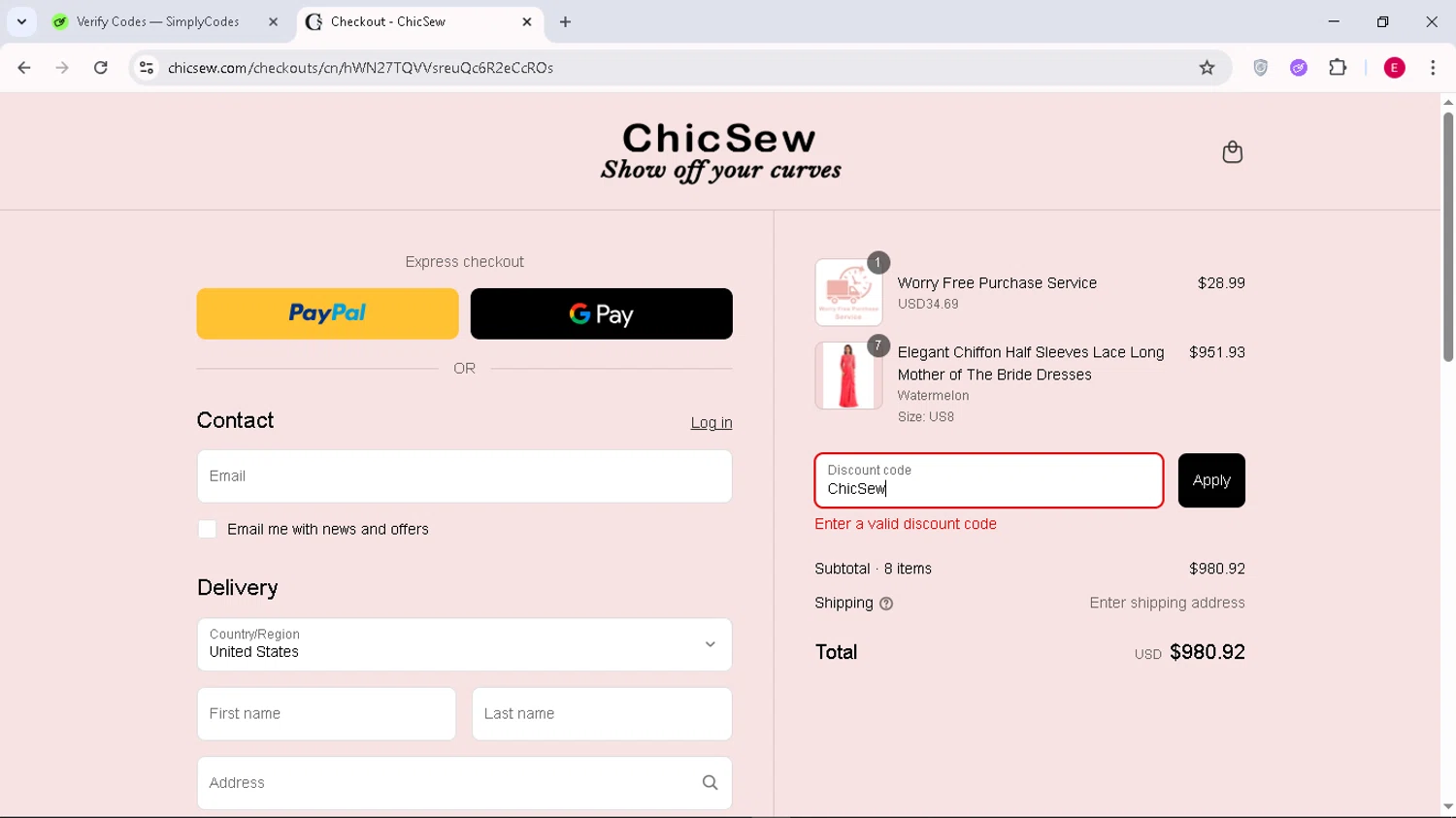Click inside the Discount code field
Viewport: 1456px width, 818px height.
pyautogui.click(x=989, y=480)
